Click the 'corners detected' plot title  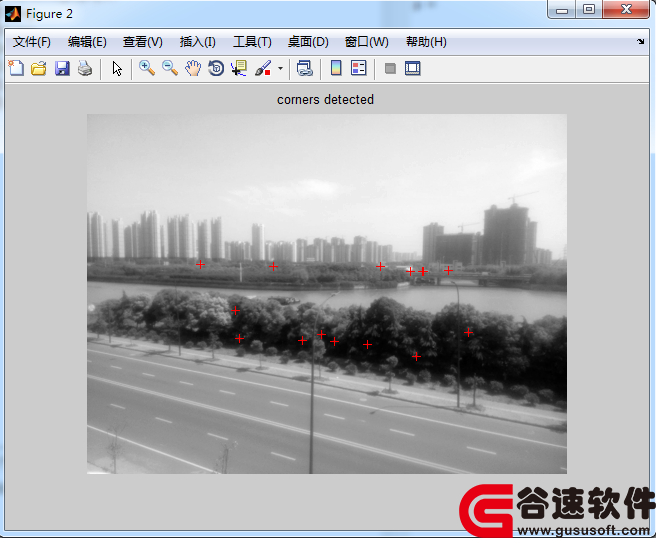(325, 100)
